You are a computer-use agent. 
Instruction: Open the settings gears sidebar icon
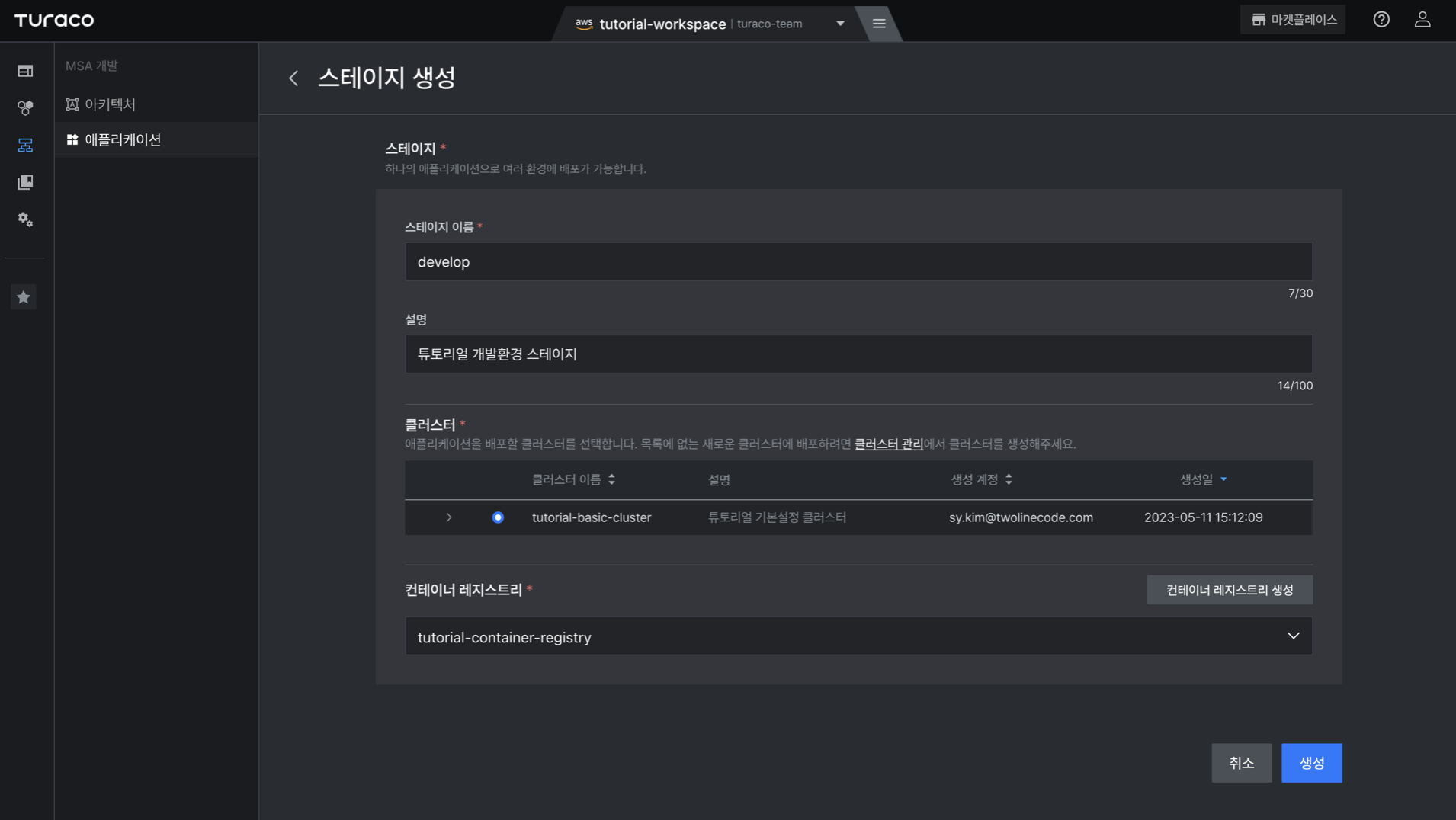(x=25, y=219)
